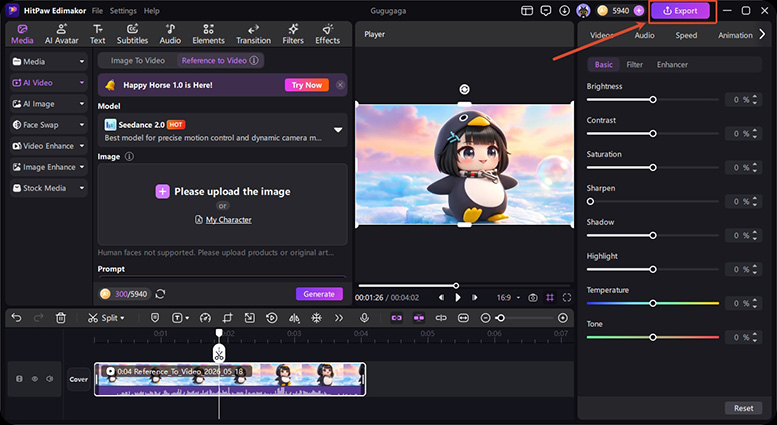Click the mirror flip icon
The image size is (777, 425).
294,318
